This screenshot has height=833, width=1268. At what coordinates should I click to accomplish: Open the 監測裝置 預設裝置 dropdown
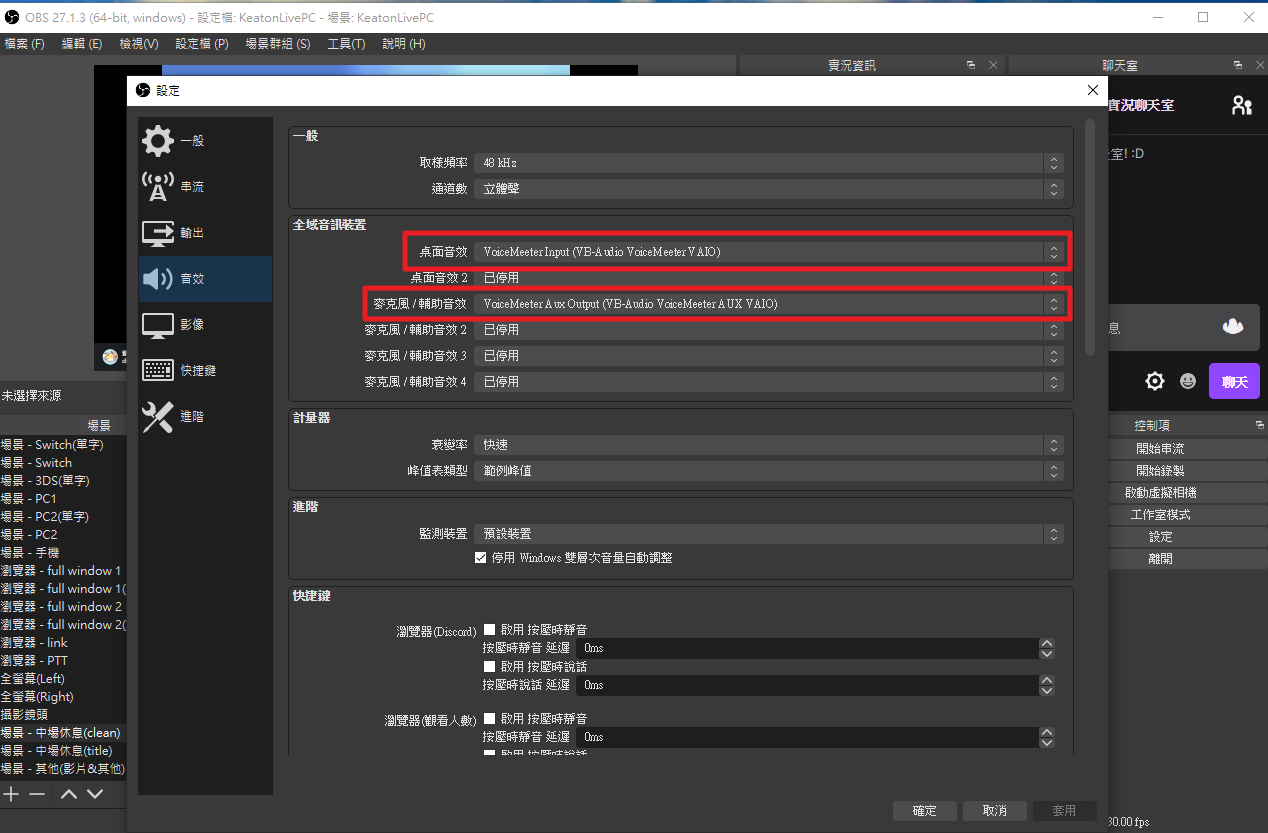point(768,534)
